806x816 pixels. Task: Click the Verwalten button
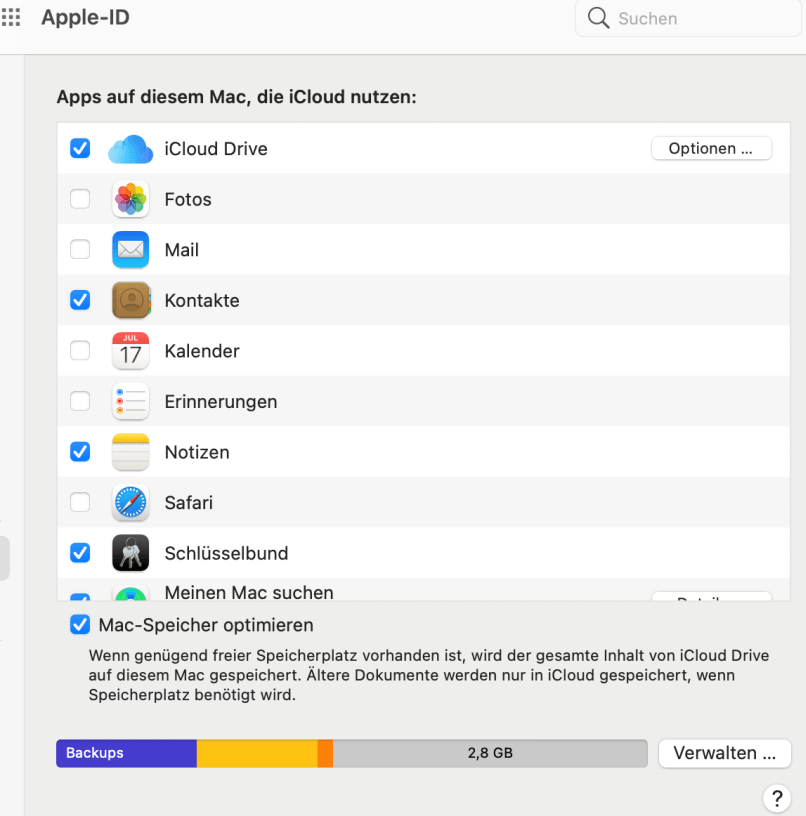pos(724,753)
